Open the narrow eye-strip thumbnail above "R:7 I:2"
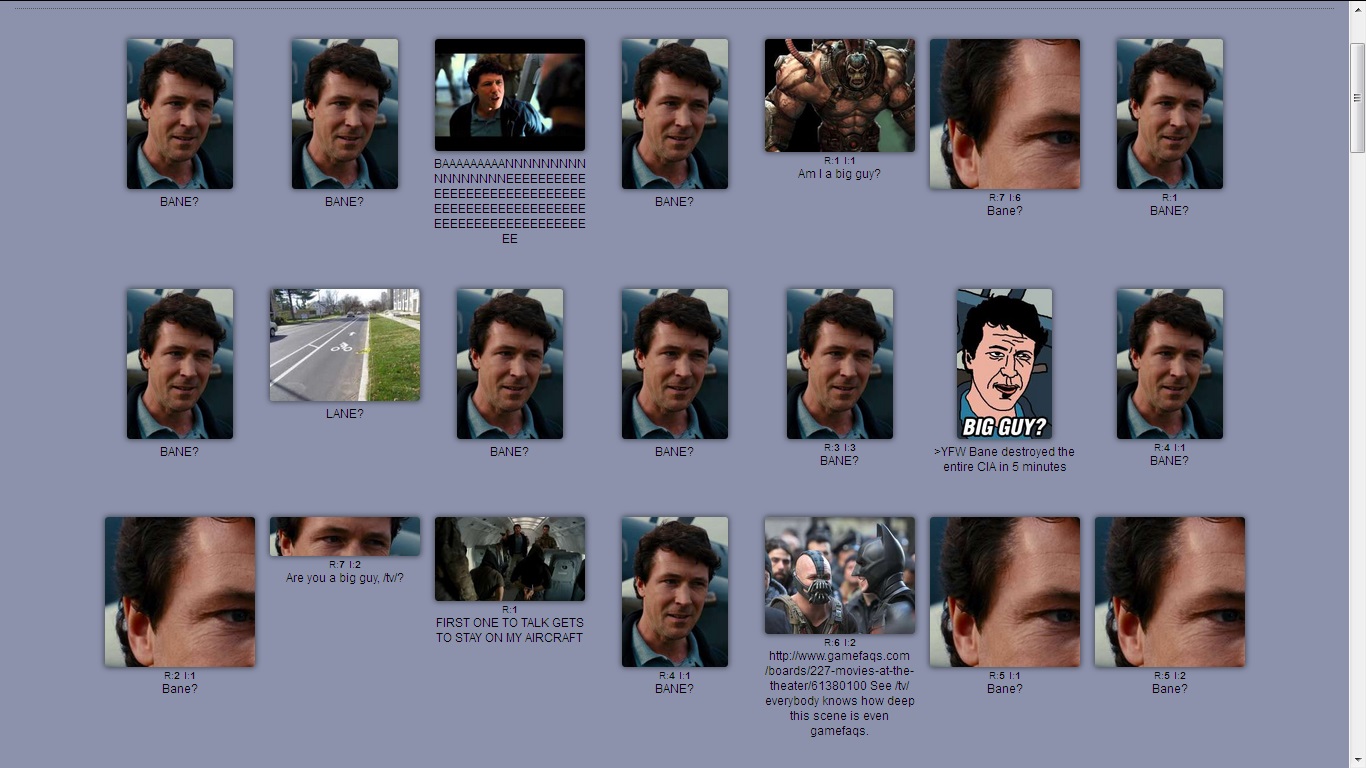Screen dimensions: 1366x768 coord(345,536)
